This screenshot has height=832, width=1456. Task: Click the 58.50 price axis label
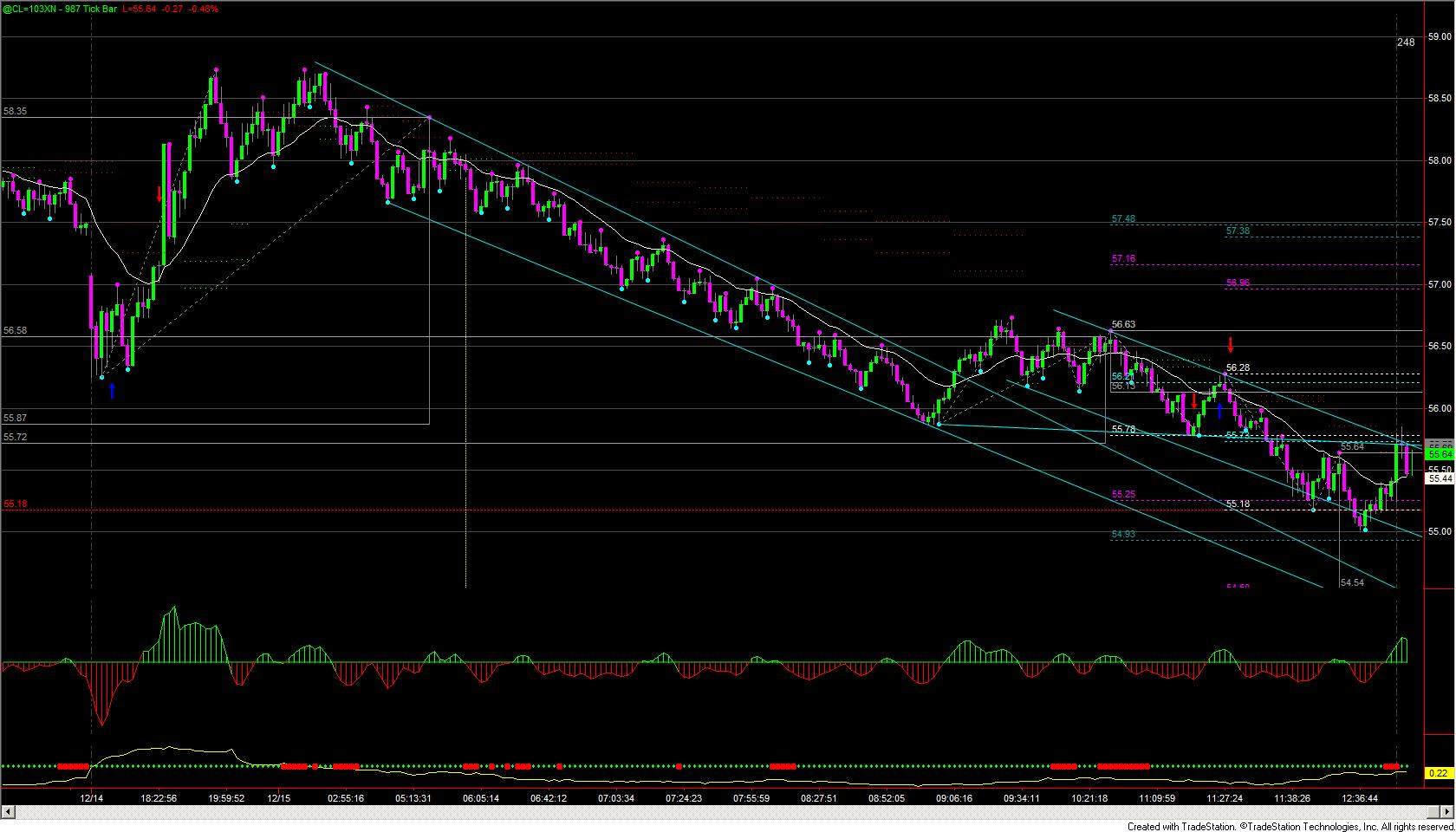(x=1440, y=99)
